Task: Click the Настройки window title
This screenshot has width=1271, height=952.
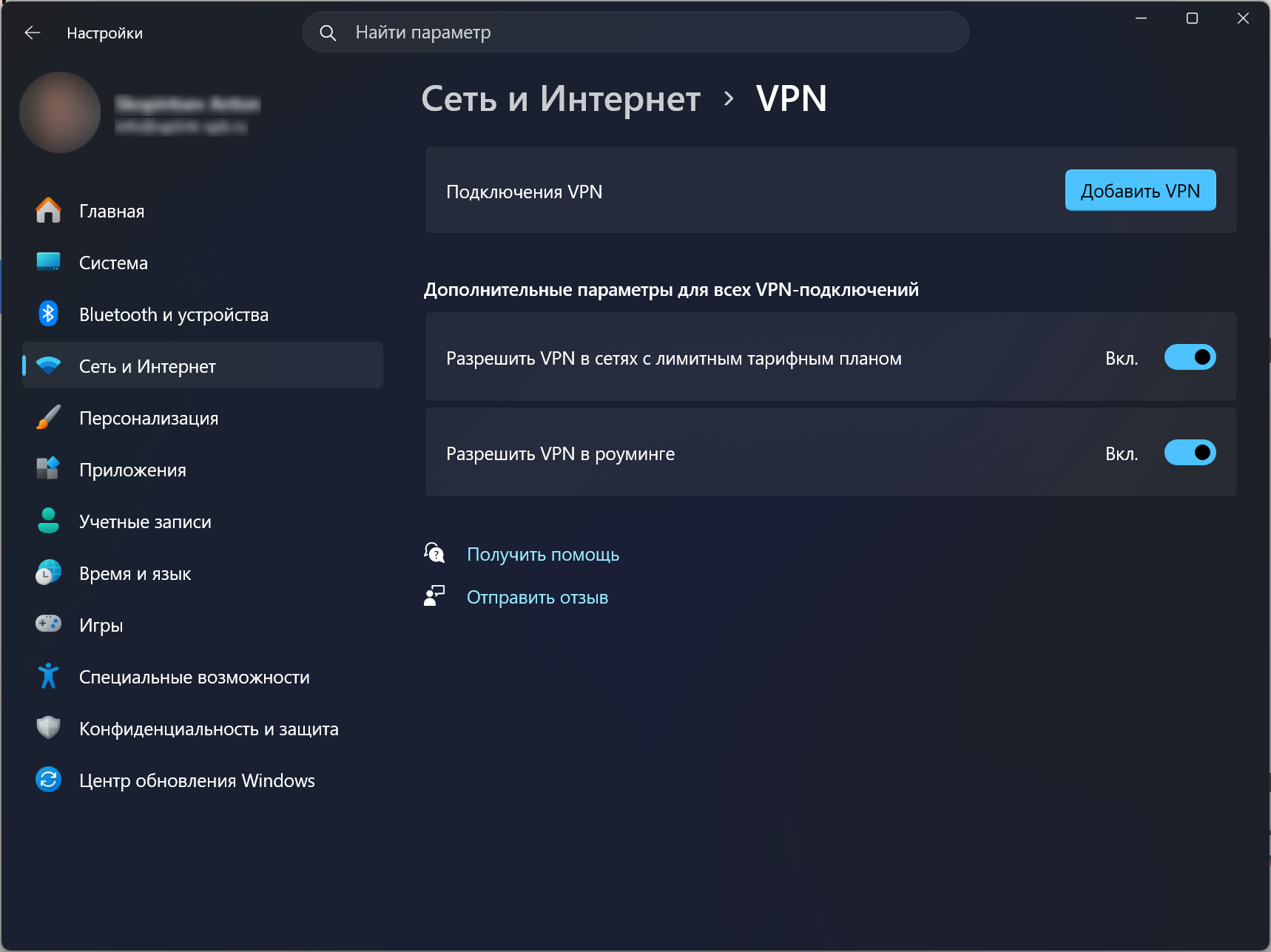Action: pos(104,33)
